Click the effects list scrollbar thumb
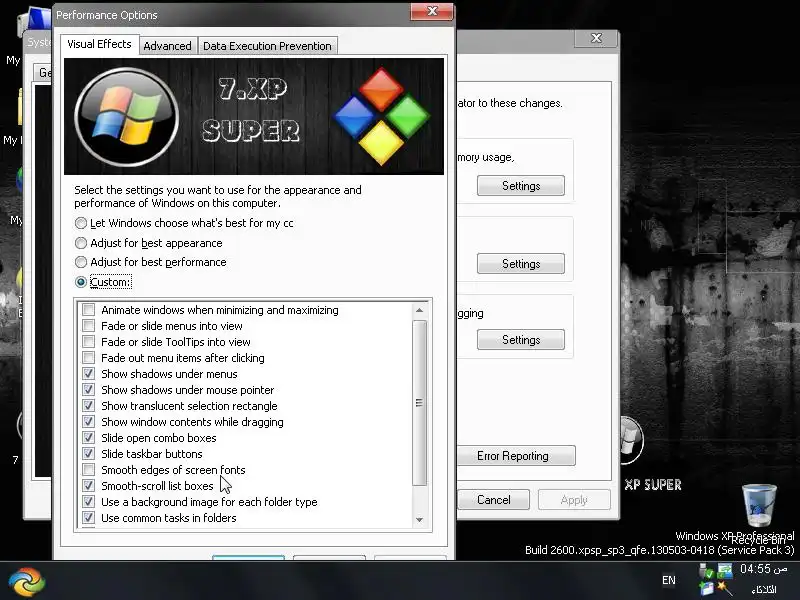800x600 pixels. 419,403
